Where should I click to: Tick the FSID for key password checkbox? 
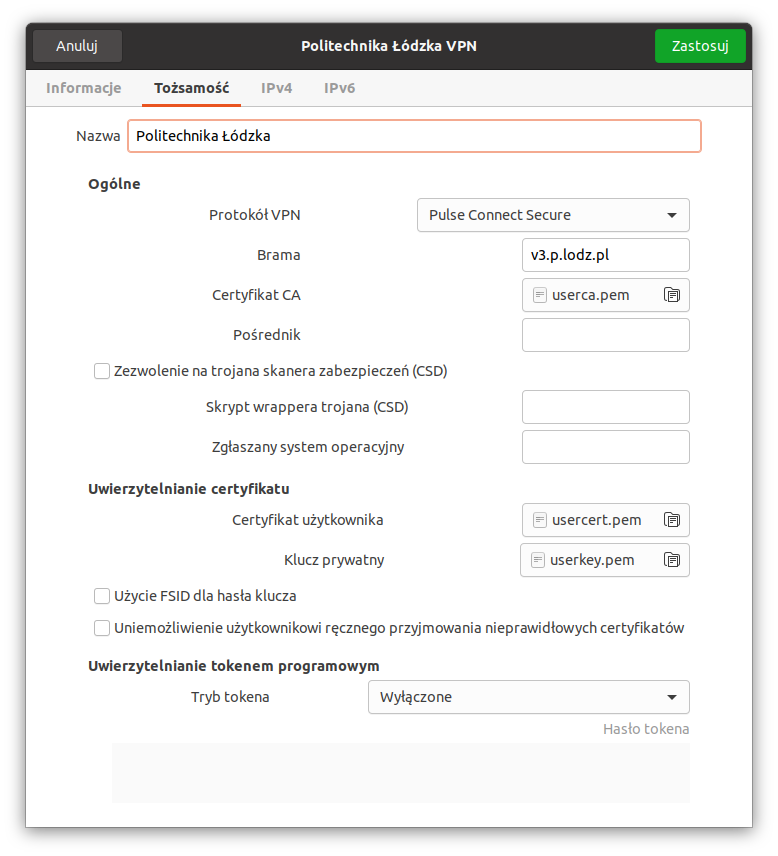(102, 596)
